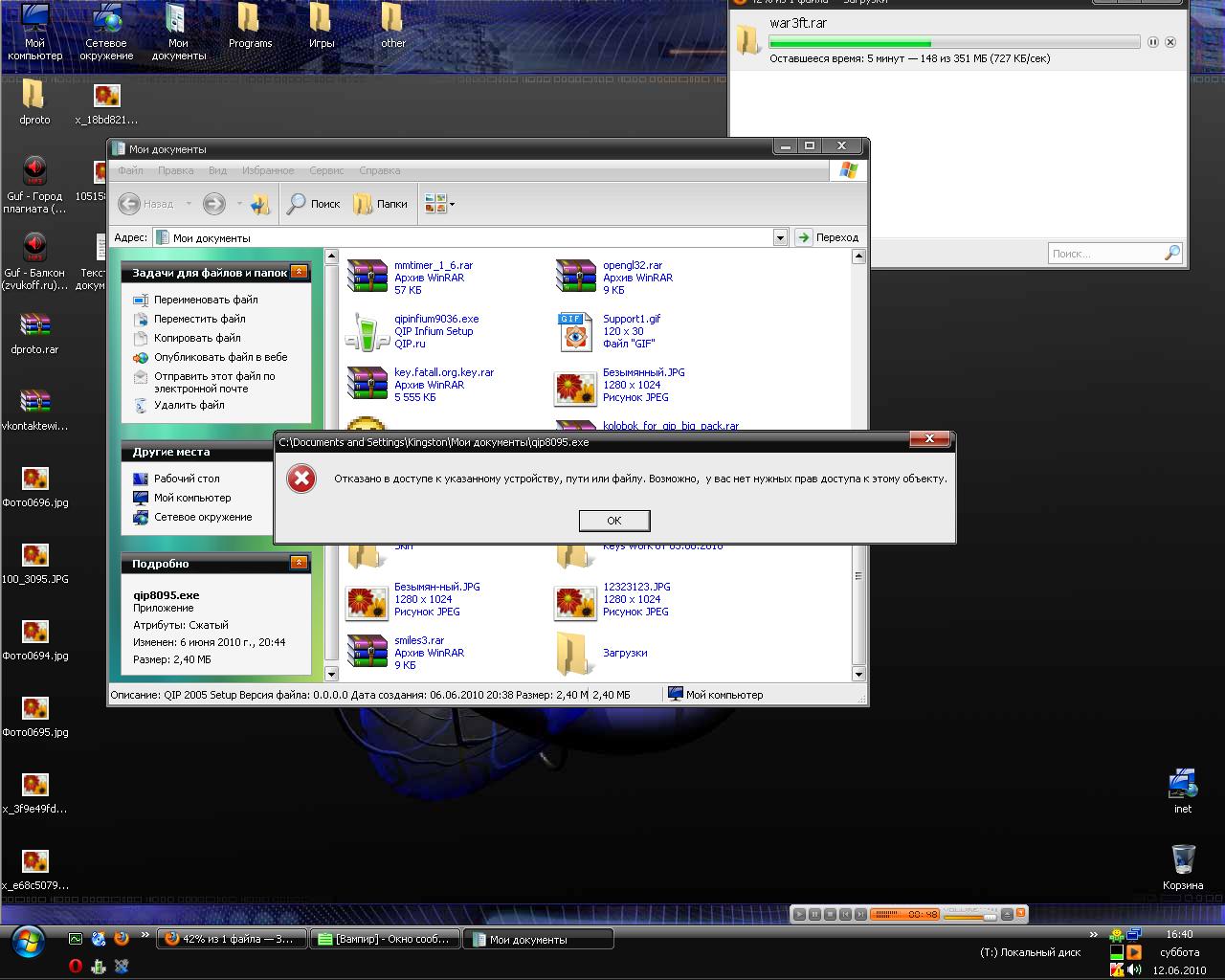This screenshot has height=980, width=1225.
Task: Toggle the Папки folders pane button
Action: pos(380,204)
